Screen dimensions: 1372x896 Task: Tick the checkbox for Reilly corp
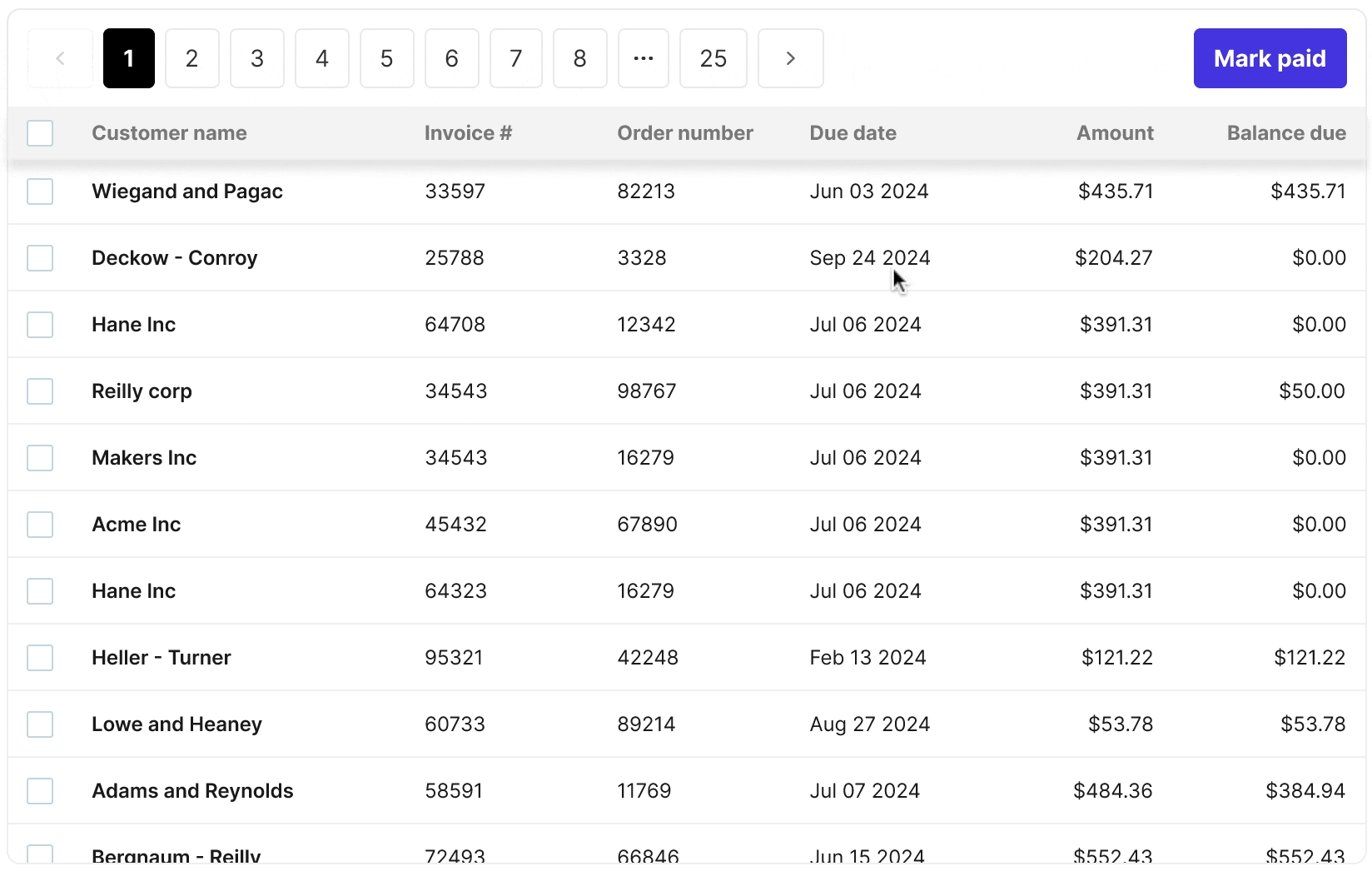[x=40, y=391]
